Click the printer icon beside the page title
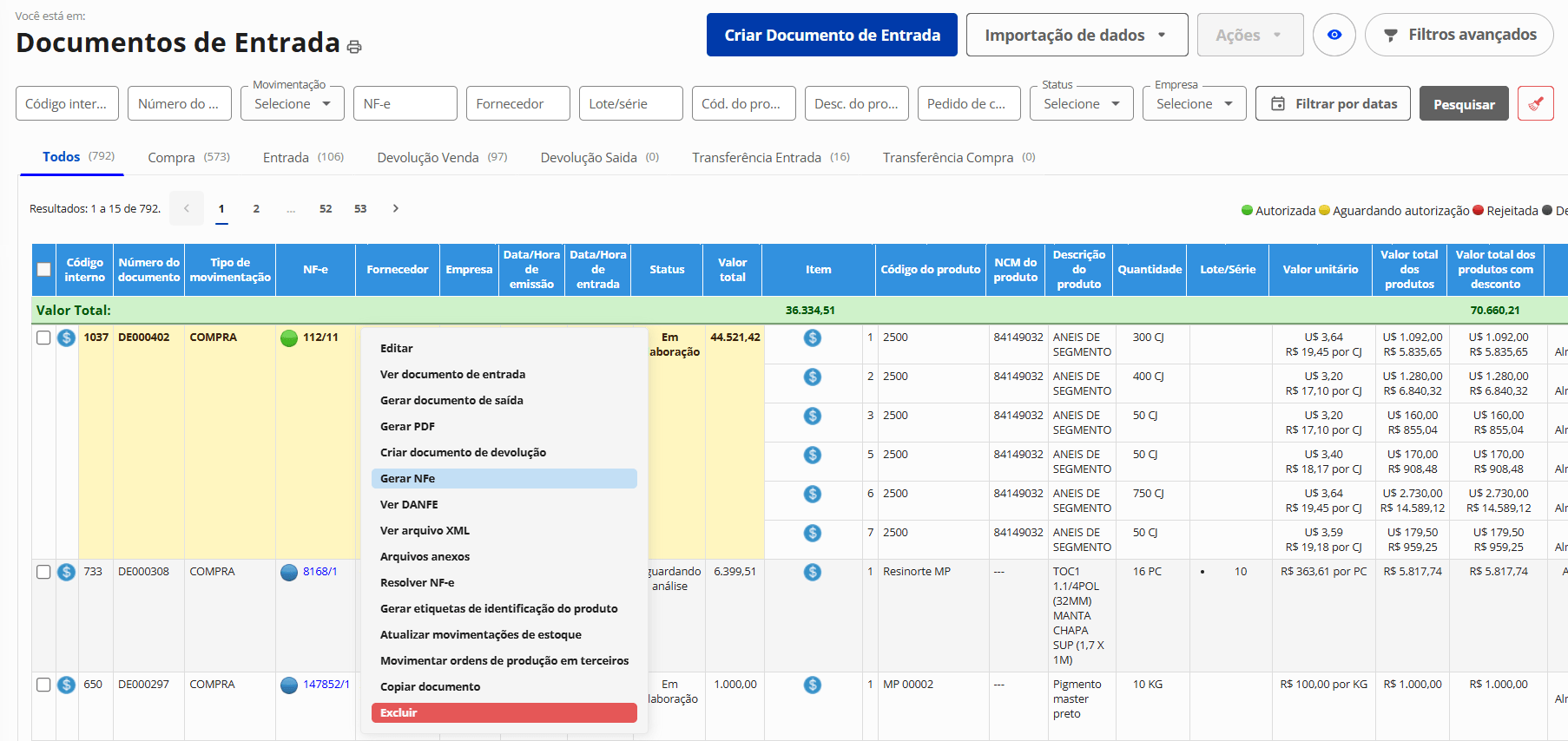This screenshot has width=1568, height=741. tap(354, 47)
